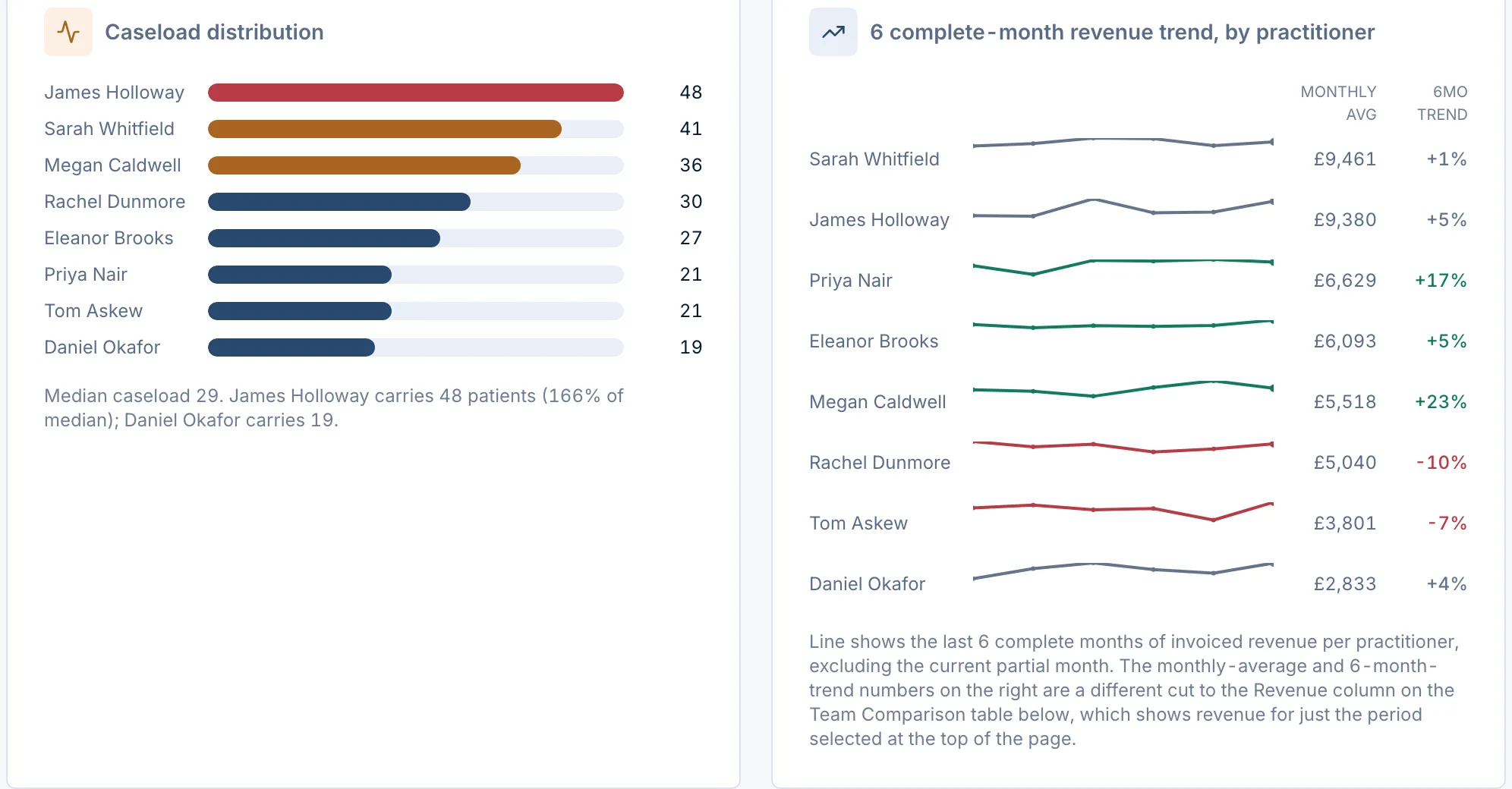Click the 6MO Trend column header
The image size is (1512, 789).
tap(1442, 103)
